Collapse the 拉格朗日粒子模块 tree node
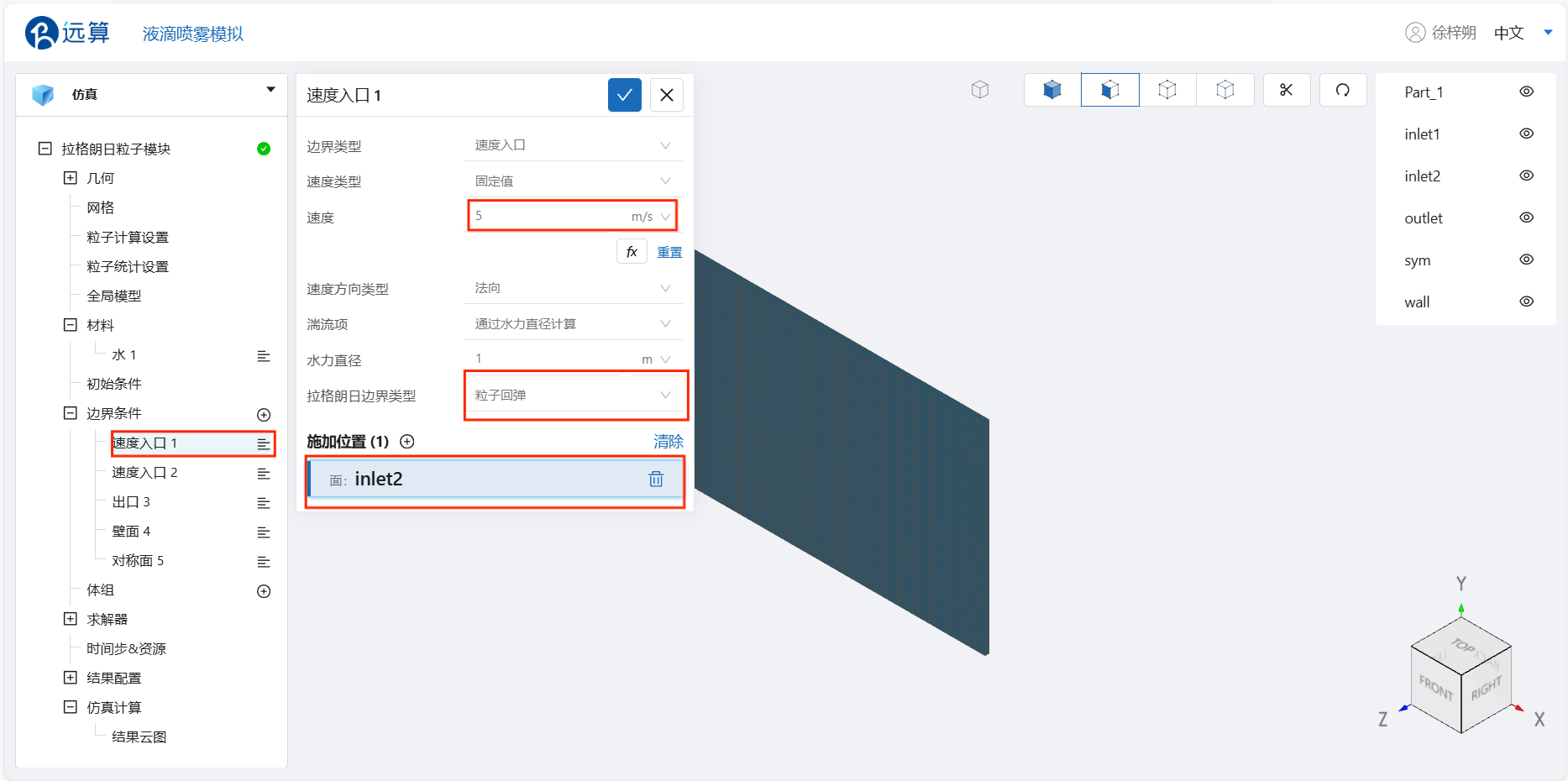This screenshot has width=1568, height=781. pos(45,149)
